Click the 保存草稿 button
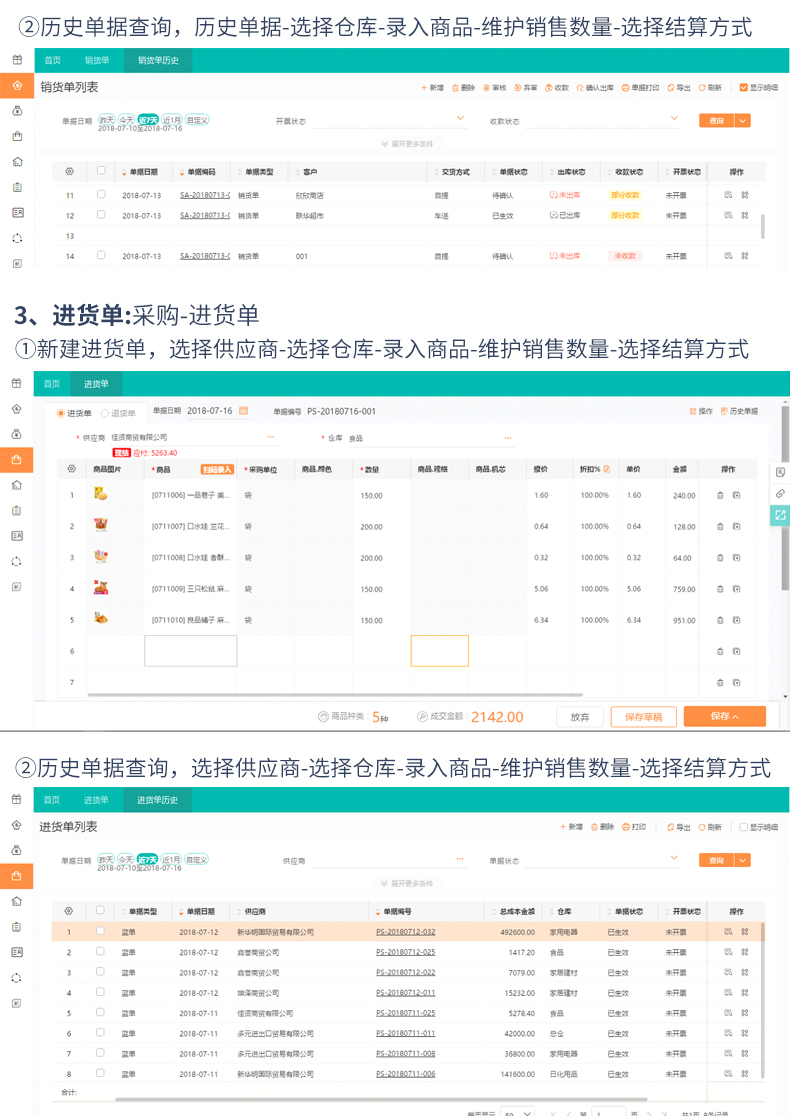The height and width of the screenshot is (1116, 790). coord(643,717)
